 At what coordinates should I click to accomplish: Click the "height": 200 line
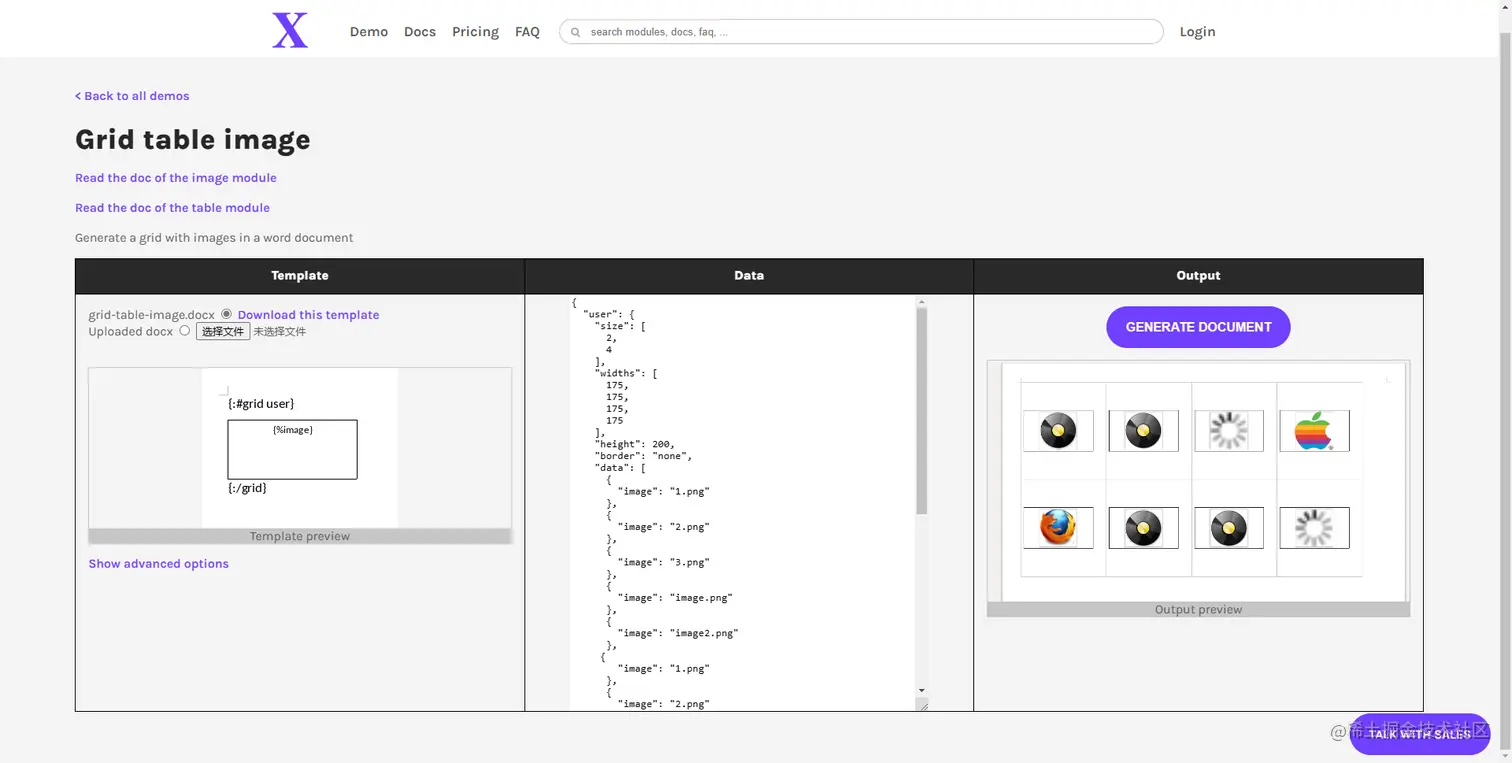(635, 444)
